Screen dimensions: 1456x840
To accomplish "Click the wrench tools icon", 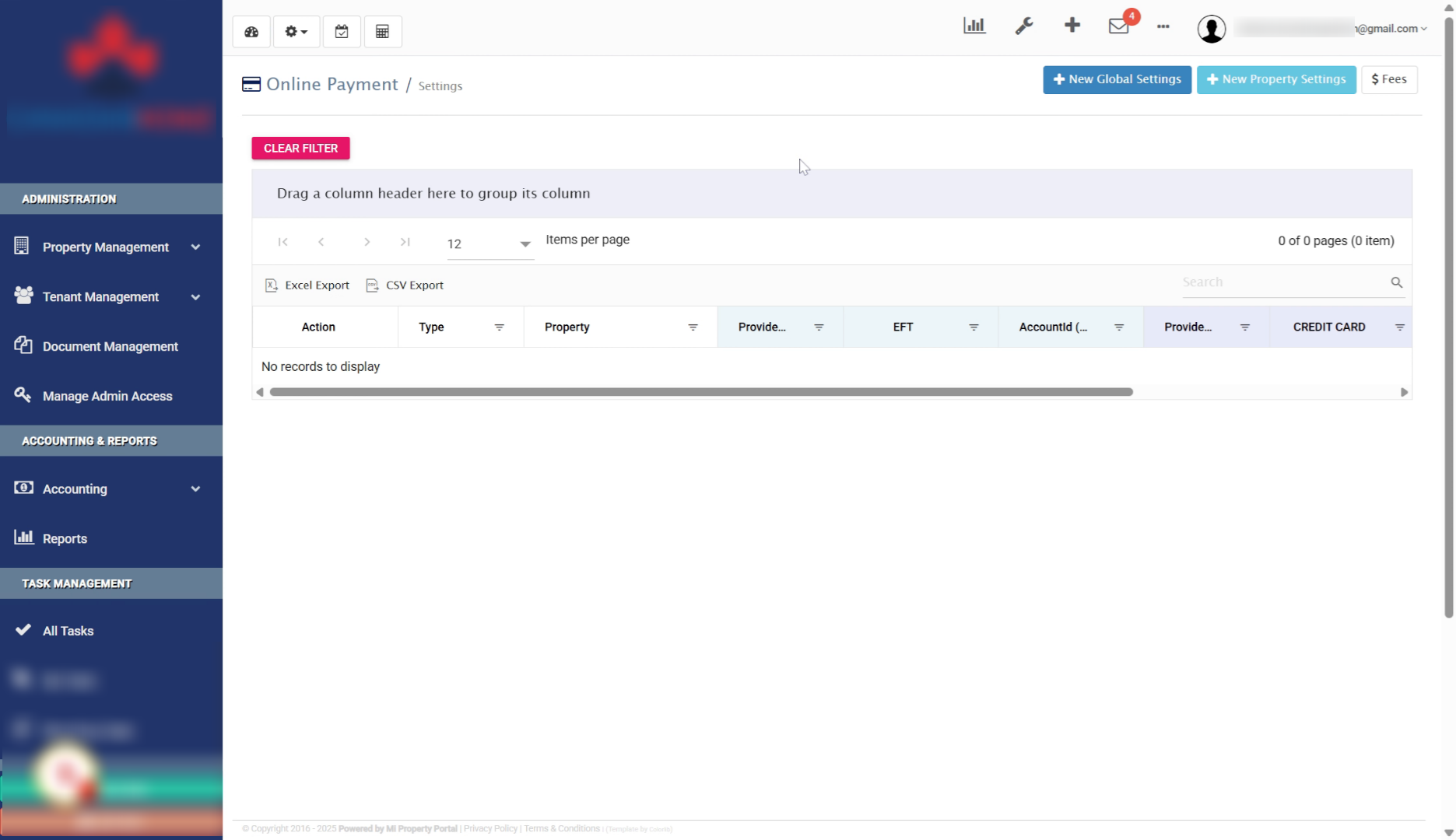I will point(1023,25).
